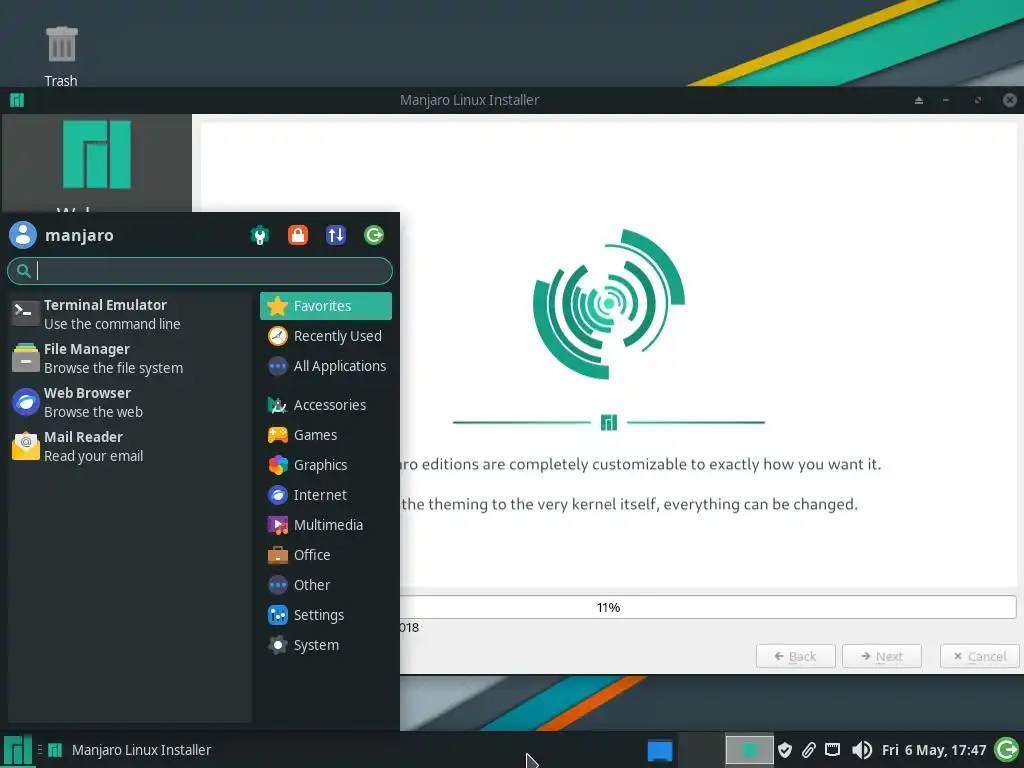Screen dimensions: 1024x768
Task: Open the Graphics category
Action: [326, 465]
